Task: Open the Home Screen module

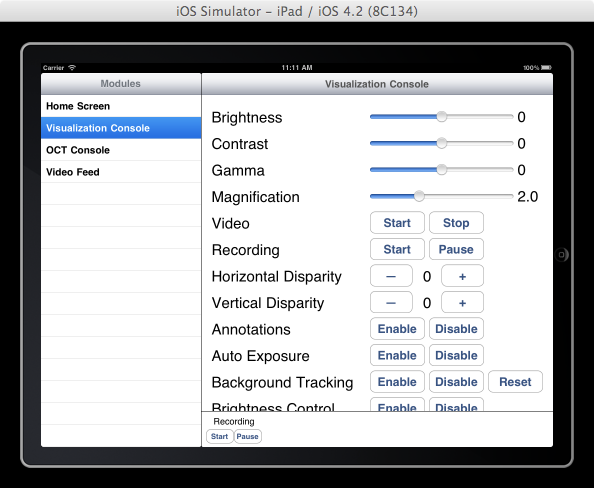Action: coord(121,106)
